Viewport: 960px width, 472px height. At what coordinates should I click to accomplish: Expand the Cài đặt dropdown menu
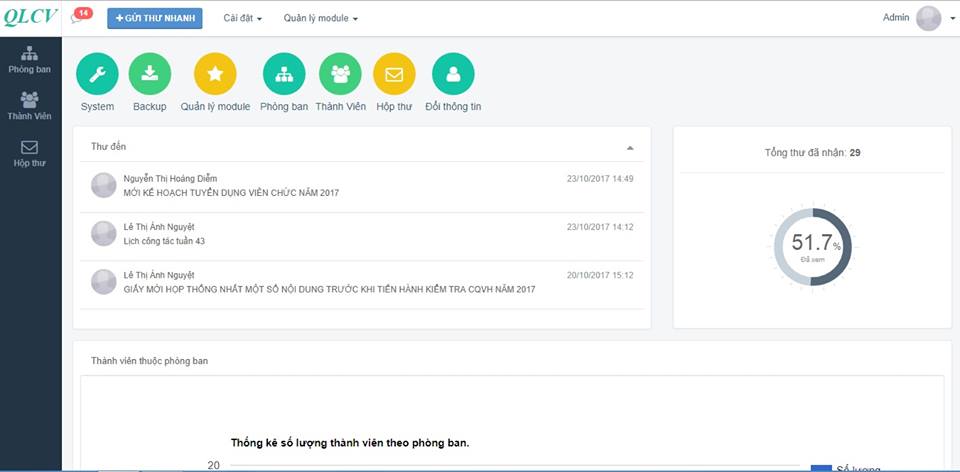point(242,18)
